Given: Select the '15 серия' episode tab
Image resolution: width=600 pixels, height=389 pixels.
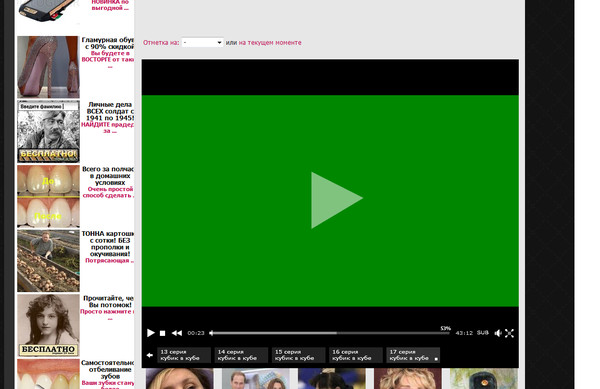Looking at the screenshot, I should click(298, 355).
